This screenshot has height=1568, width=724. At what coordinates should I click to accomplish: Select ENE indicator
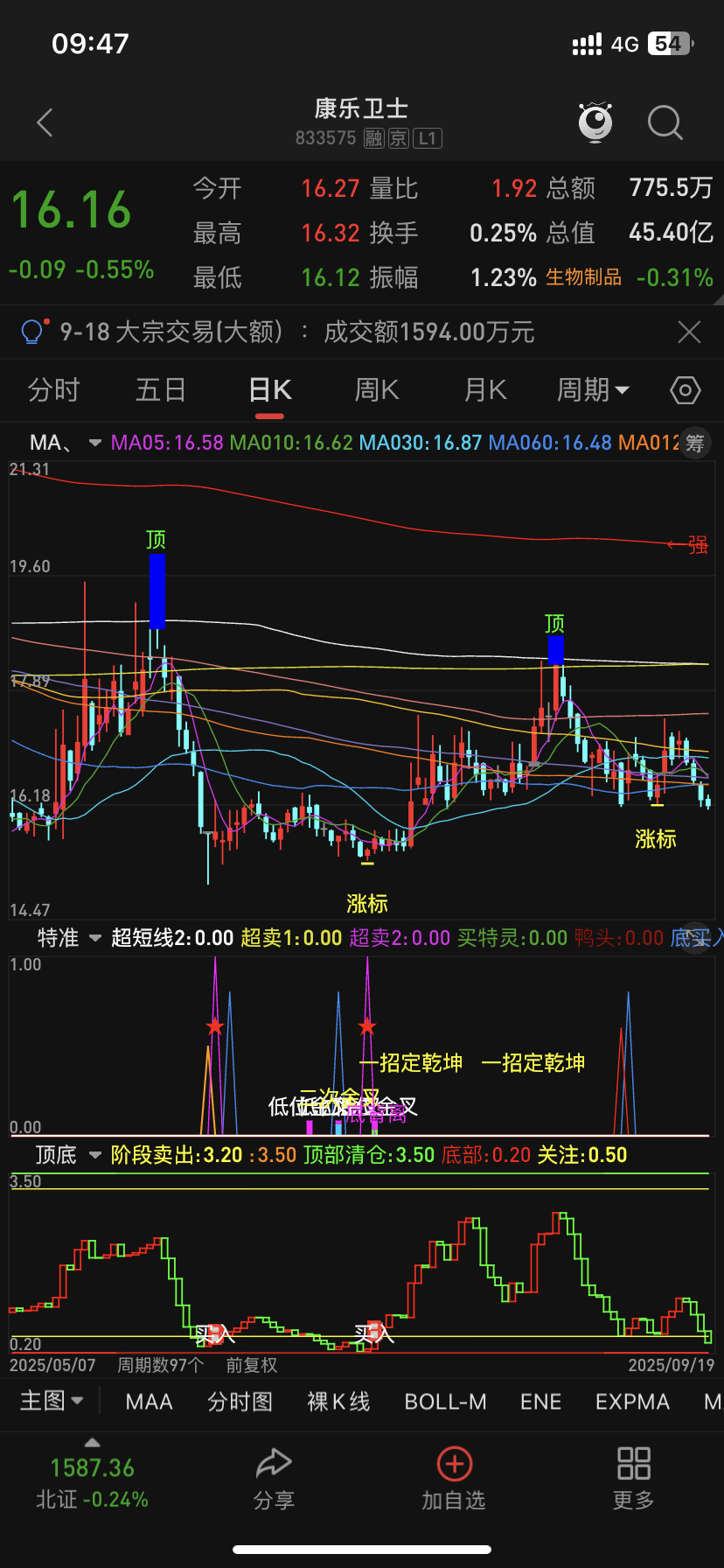coord(540,1402)
